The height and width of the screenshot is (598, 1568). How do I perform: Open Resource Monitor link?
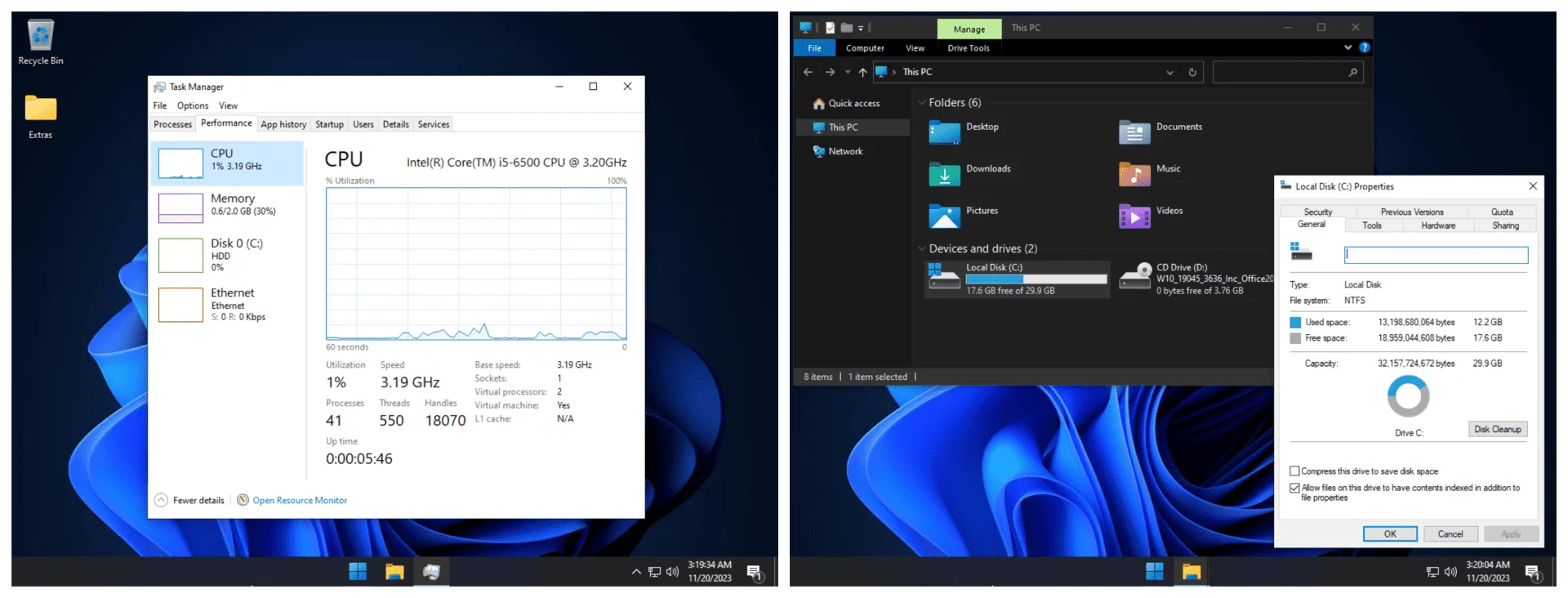[x=300, y=500]
